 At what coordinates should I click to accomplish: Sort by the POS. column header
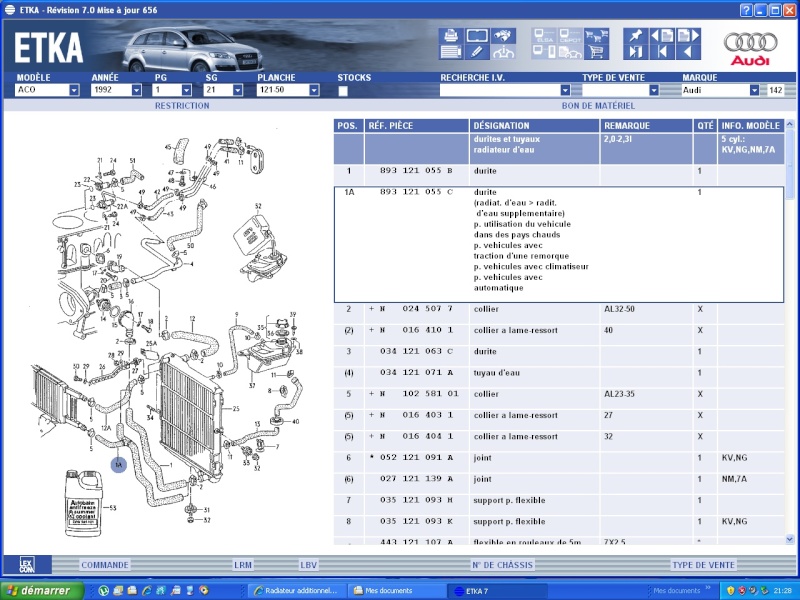pos(348,126)
